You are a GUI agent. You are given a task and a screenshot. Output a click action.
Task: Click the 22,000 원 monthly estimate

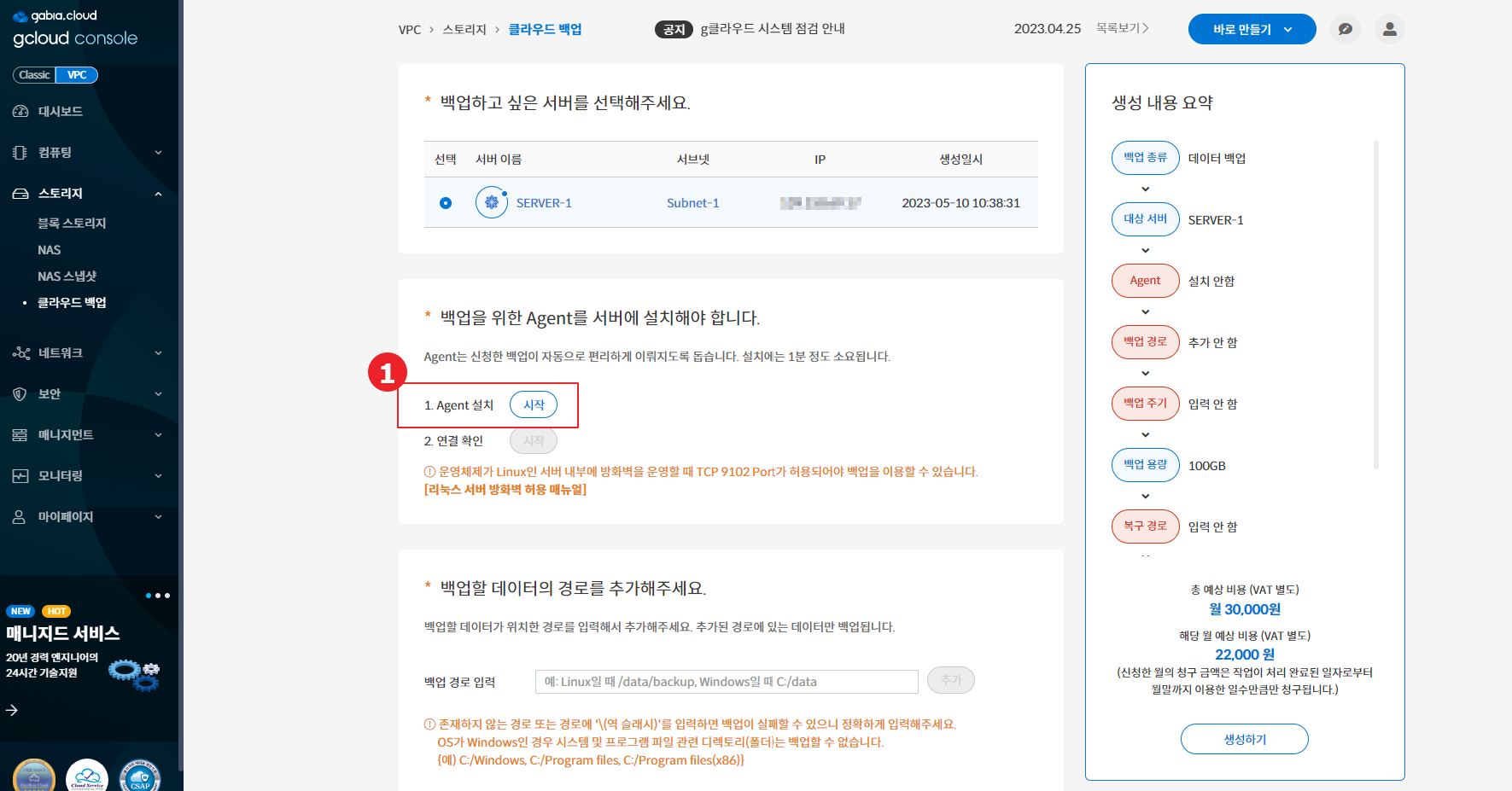pyautogui.click(x=1245, y=654)
